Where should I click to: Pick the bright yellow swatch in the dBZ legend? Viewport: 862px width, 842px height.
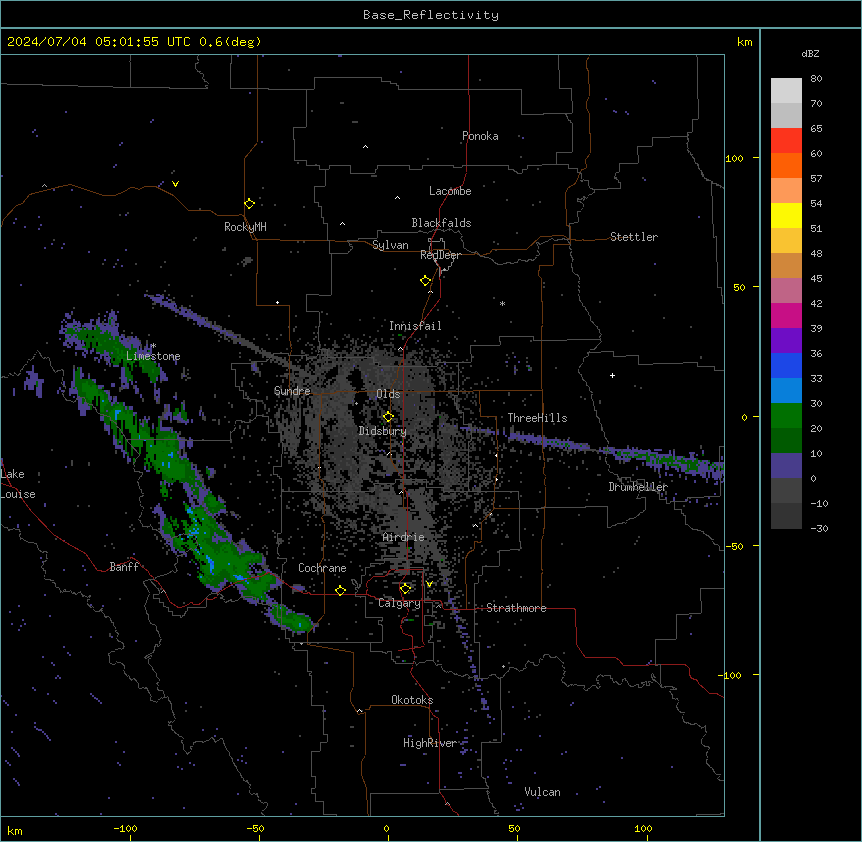[786, 215]
